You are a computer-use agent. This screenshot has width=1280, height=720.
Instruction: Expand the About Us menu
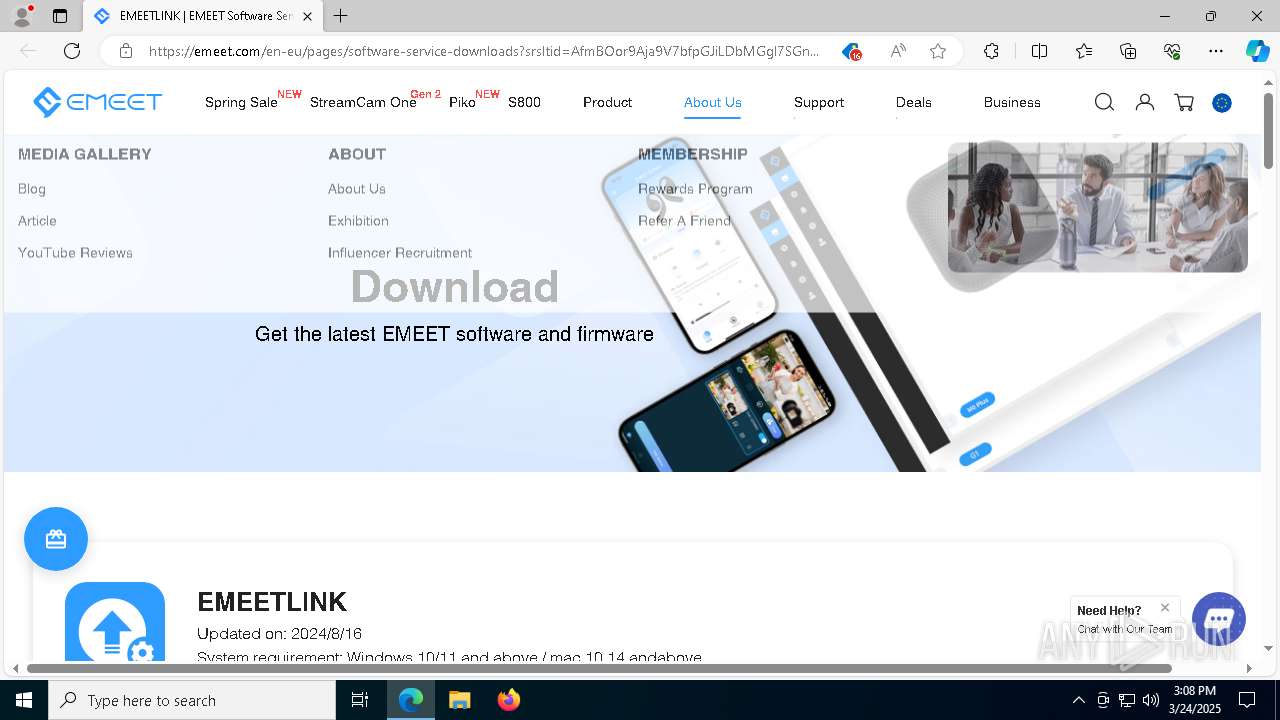713,102
